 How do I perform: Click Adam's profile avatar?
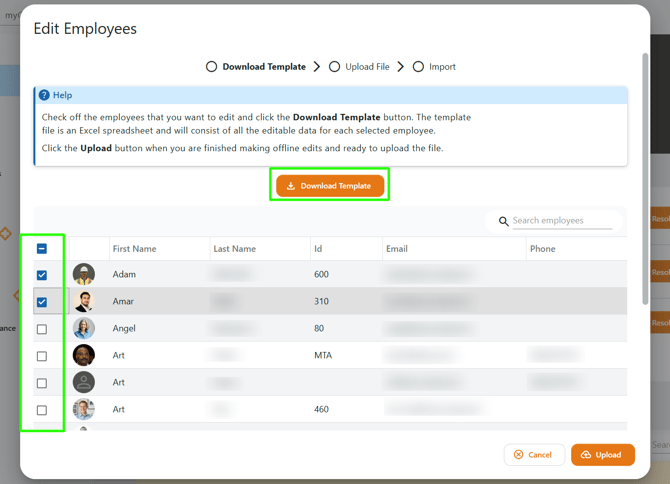[x=84, y=274]
